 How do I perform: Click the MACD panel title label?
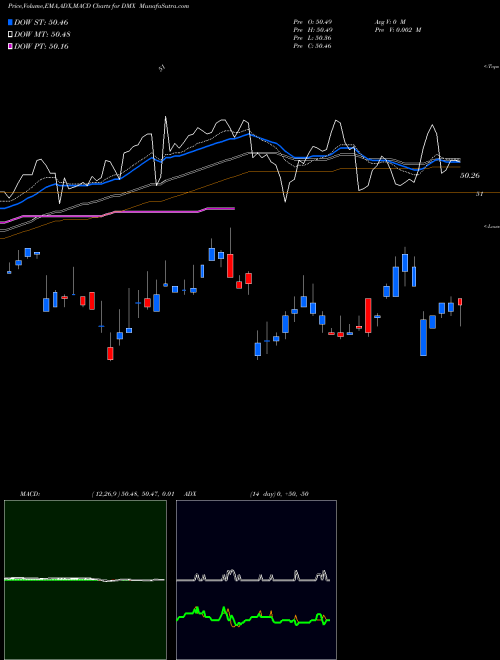tap(29, 494)
